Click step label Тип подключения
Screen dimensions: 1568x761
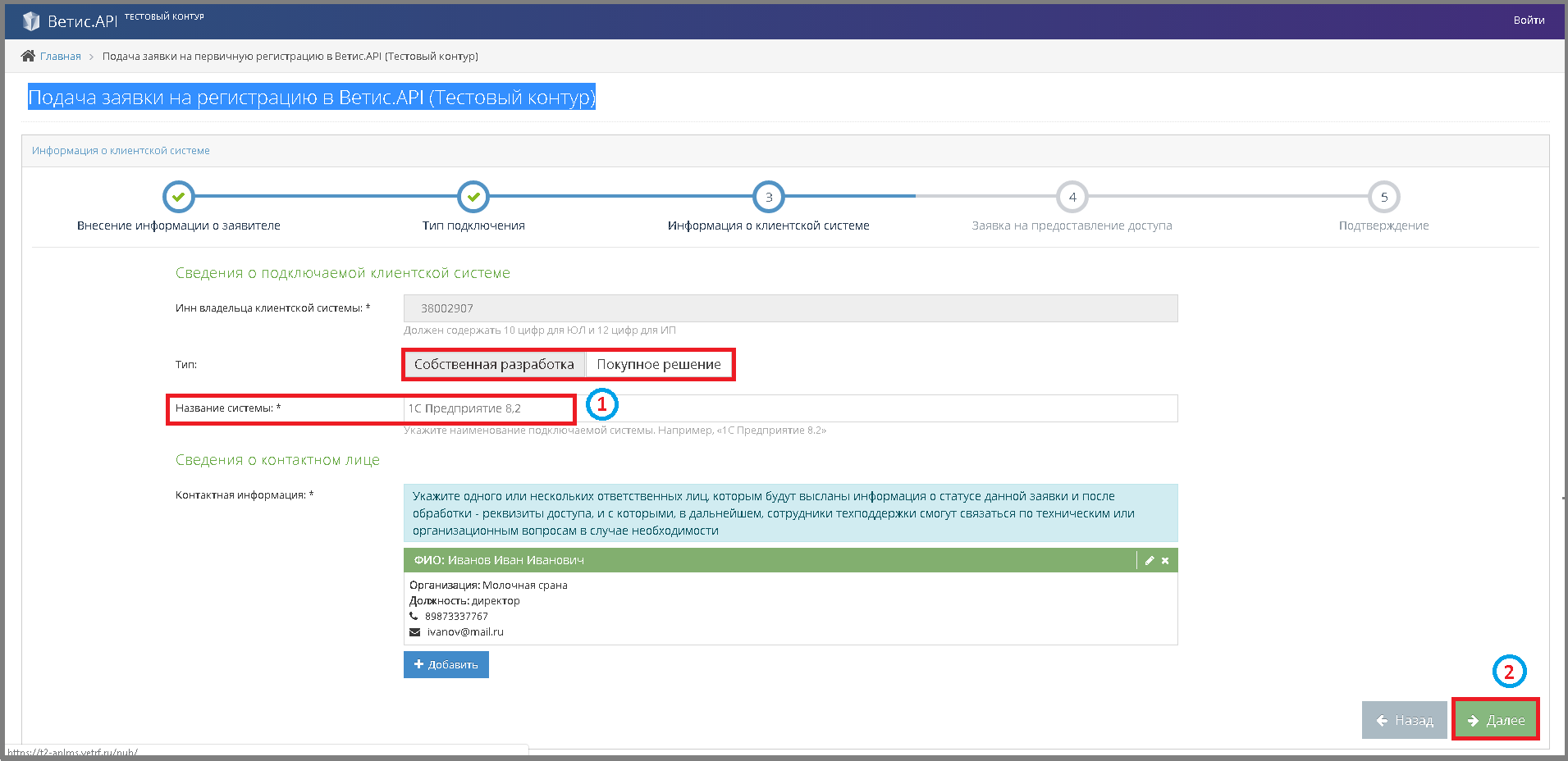pos(473,226)
